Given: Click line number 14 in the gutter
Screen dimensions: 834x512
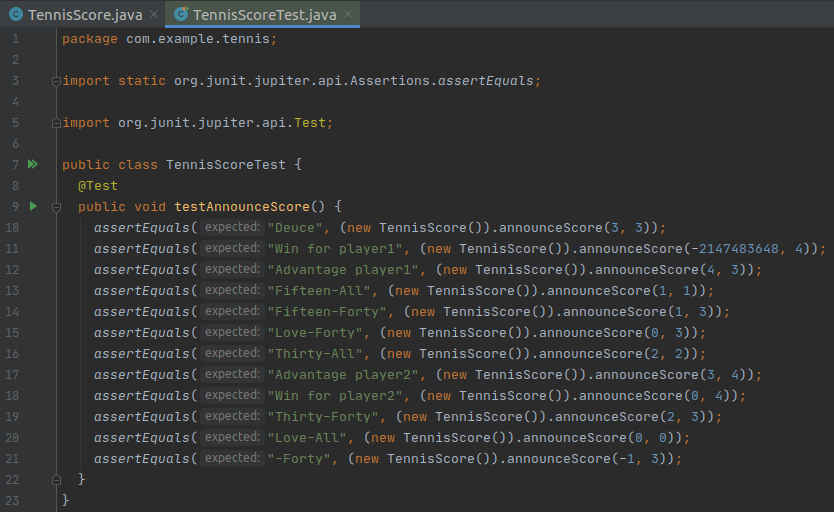Looking at the screenshot, I should pyautogui.click(x=12, y=312).
